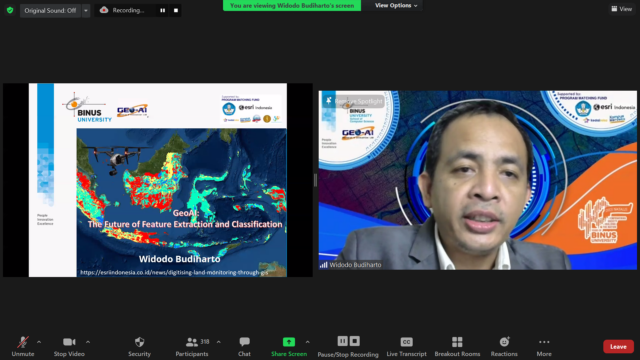The image size is (640, 360).
Task: Leave the meeting
Action: (x=618, y=347)
